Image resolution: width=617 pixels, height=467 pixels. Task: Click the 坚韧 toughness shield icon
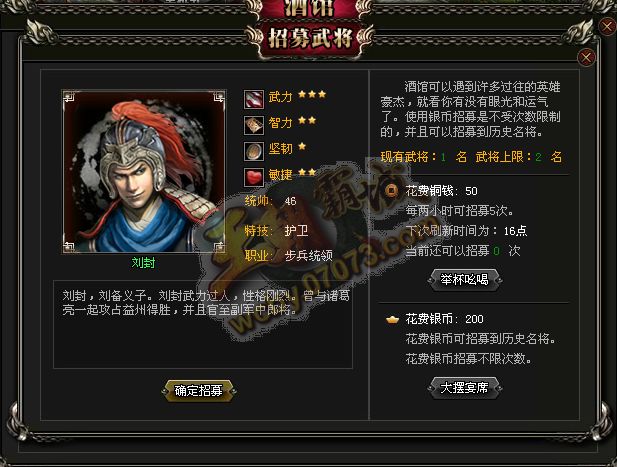(254, 151)
